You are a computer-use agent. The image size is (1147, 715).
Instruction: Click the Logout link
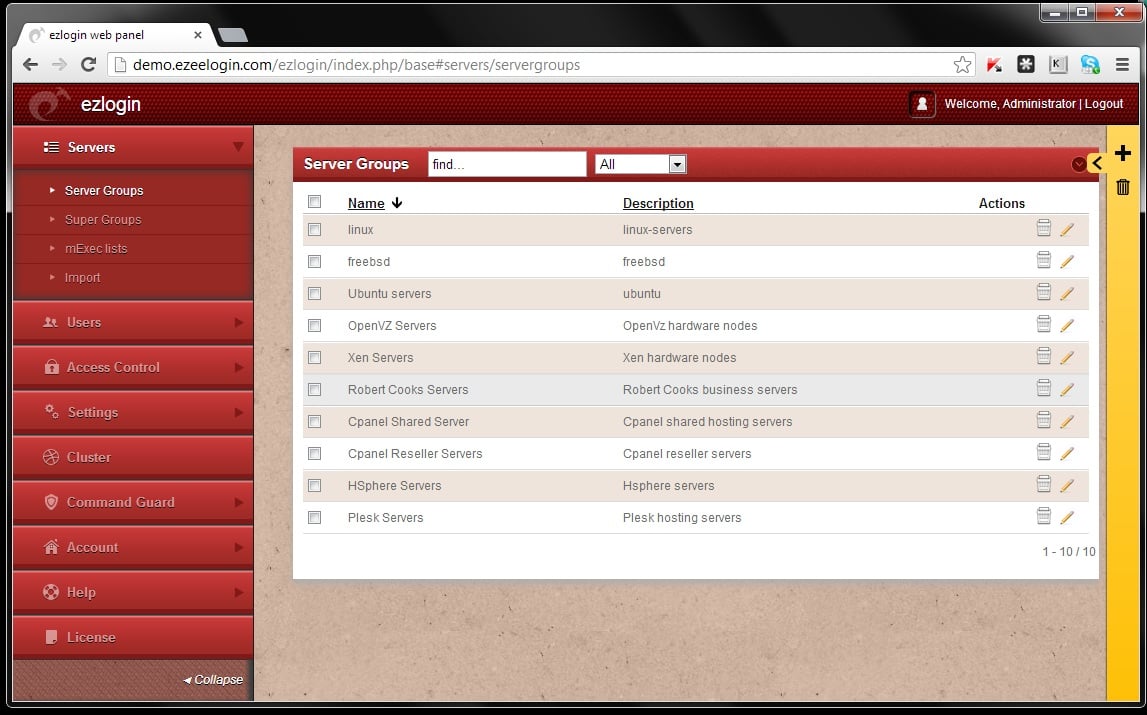coord(1104,104)
